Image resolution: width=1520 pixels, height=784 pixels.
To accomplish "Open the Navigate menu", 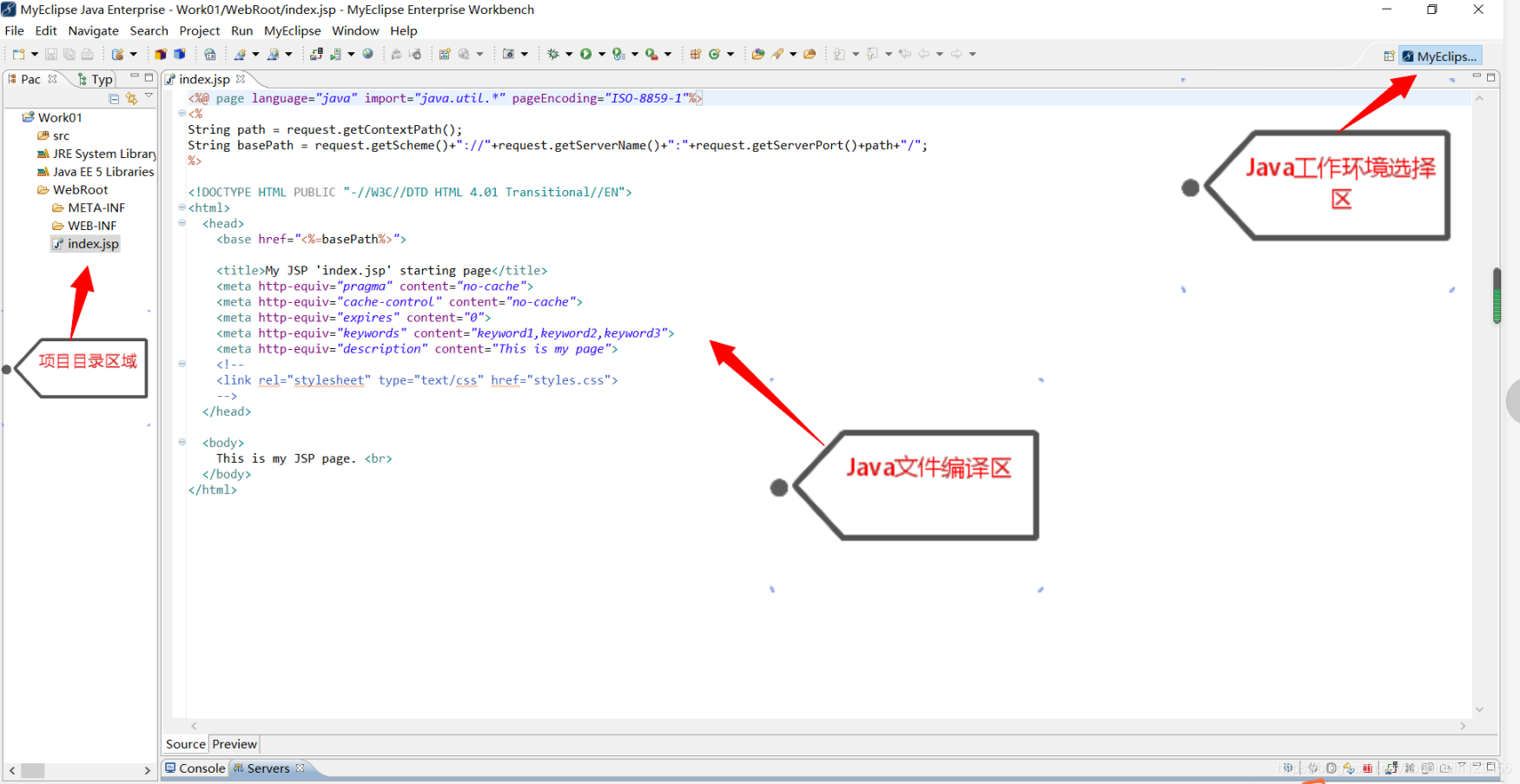I will (94, 30).
